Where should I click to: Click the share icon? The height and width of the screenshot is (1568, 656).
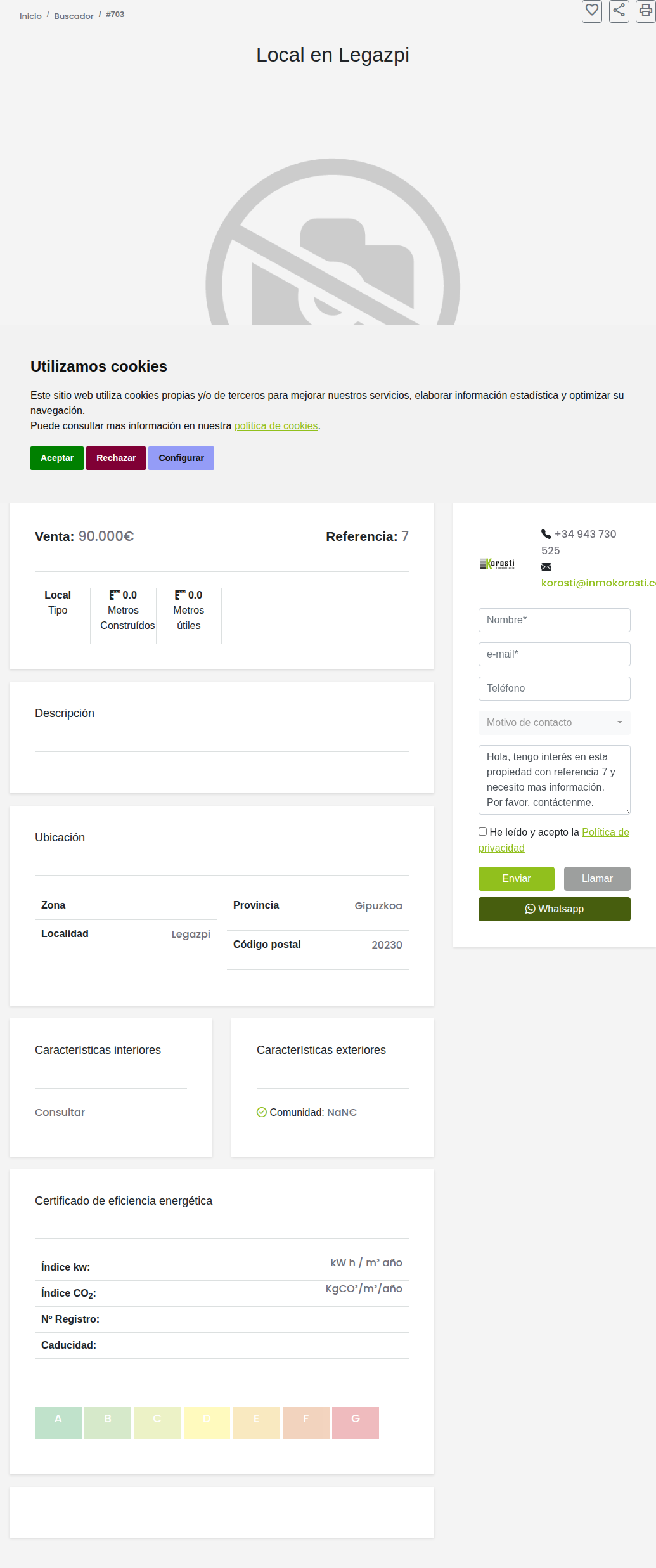click(x=619, y=11)
